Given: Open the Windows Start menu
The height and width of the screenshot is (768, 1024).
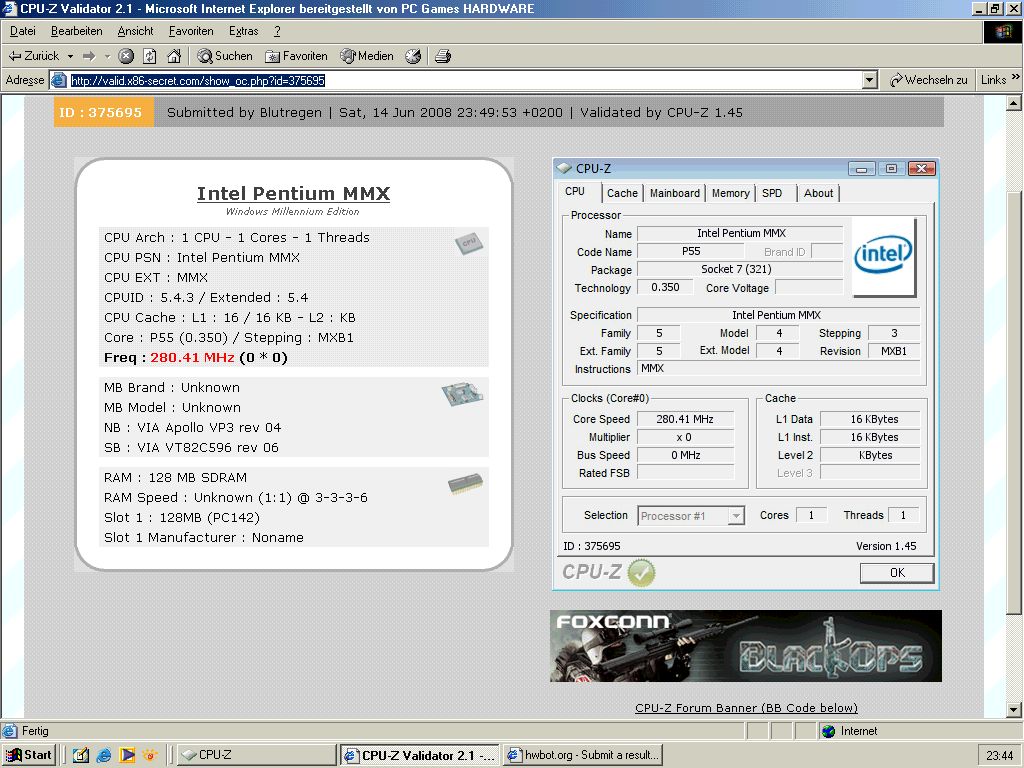Looking at the screenshot, I should tap(29, 755).
